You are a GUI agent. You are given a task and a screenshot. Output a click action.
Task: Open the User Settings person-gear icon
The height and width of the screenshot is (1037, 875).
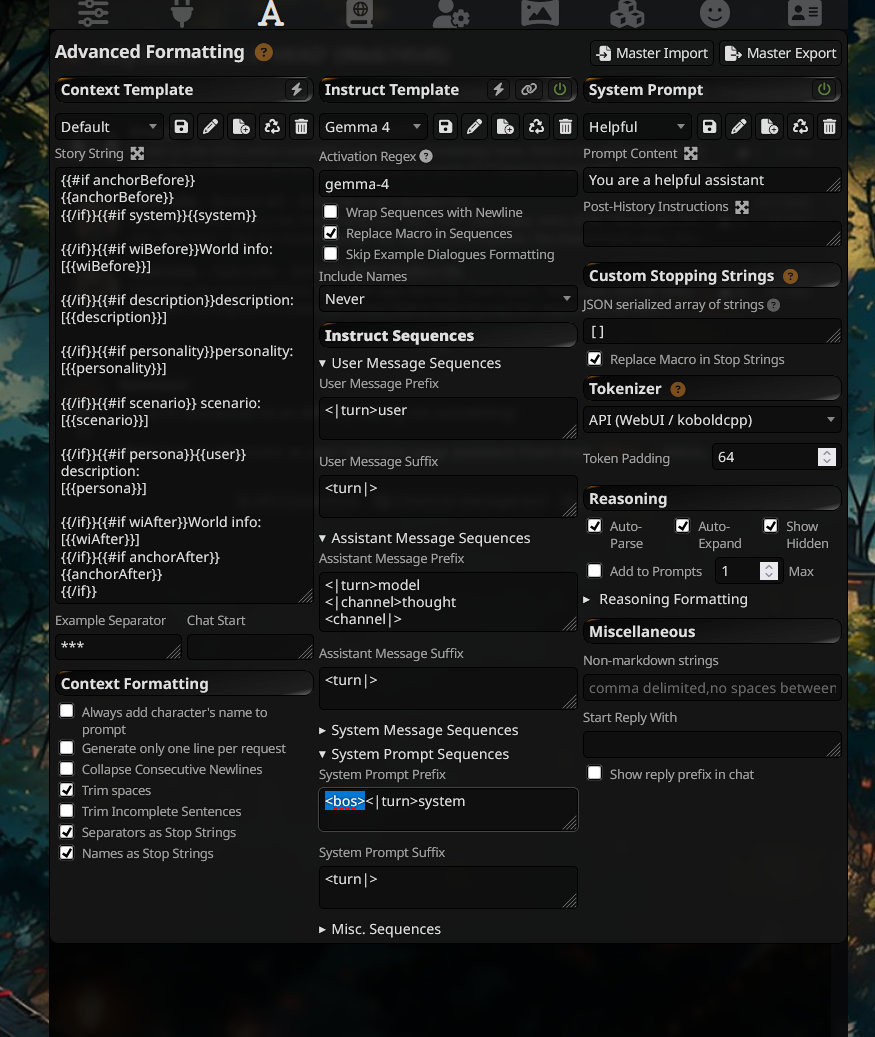tap(450, 13)
